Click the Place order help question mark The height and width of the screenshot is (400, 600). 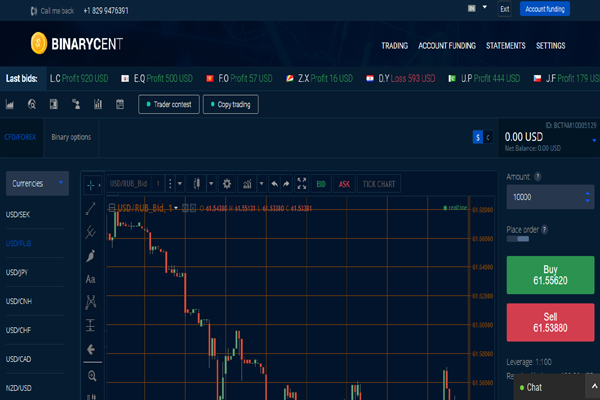tap(544, 230)
